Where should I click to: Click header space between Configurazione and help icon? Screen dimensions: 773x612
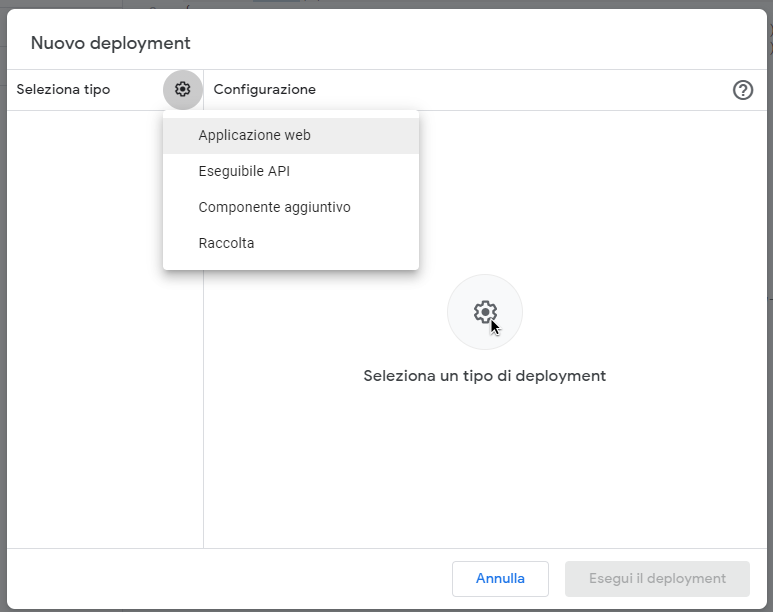click(x=520, y=90)
